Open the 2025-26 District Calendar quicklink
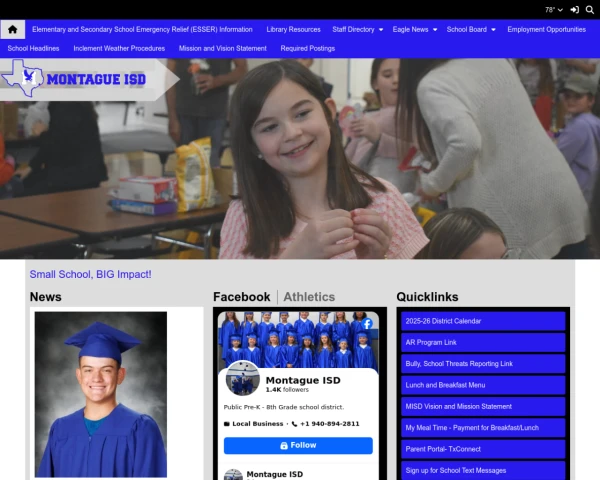The height and width of the screenshot is (480, 600). tap(483, 321)
